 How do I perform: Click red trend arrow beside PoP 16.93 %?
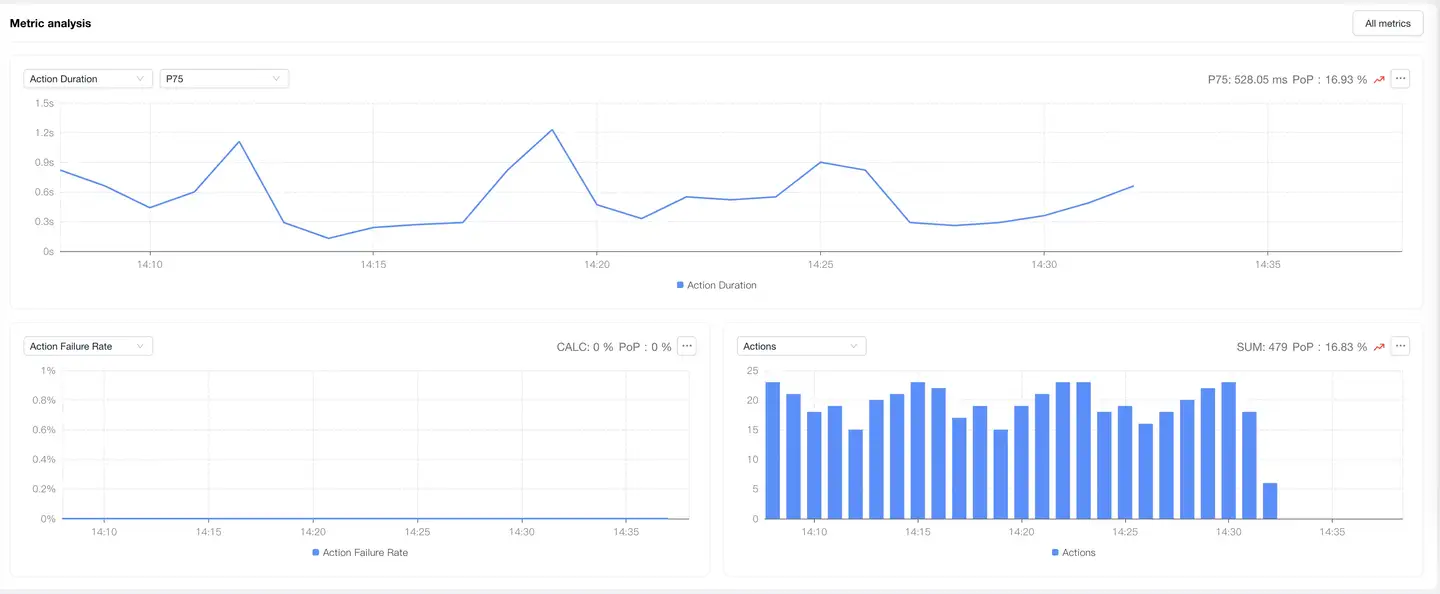[1379, 80]
